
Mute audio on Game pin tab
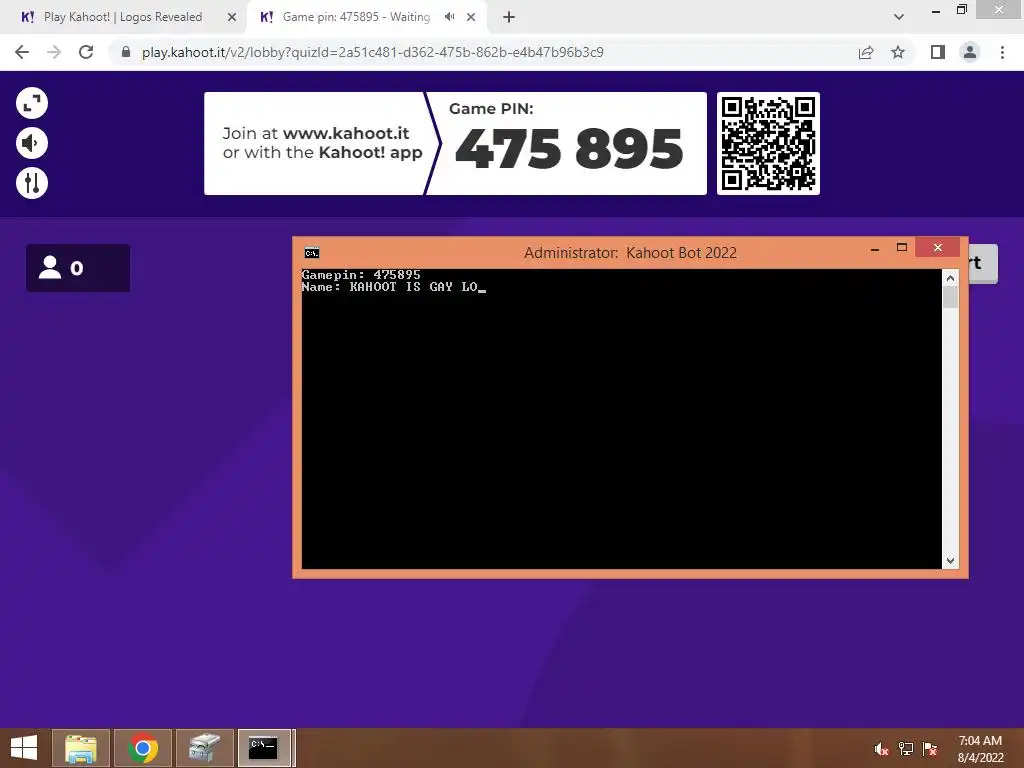pos(449,17)
